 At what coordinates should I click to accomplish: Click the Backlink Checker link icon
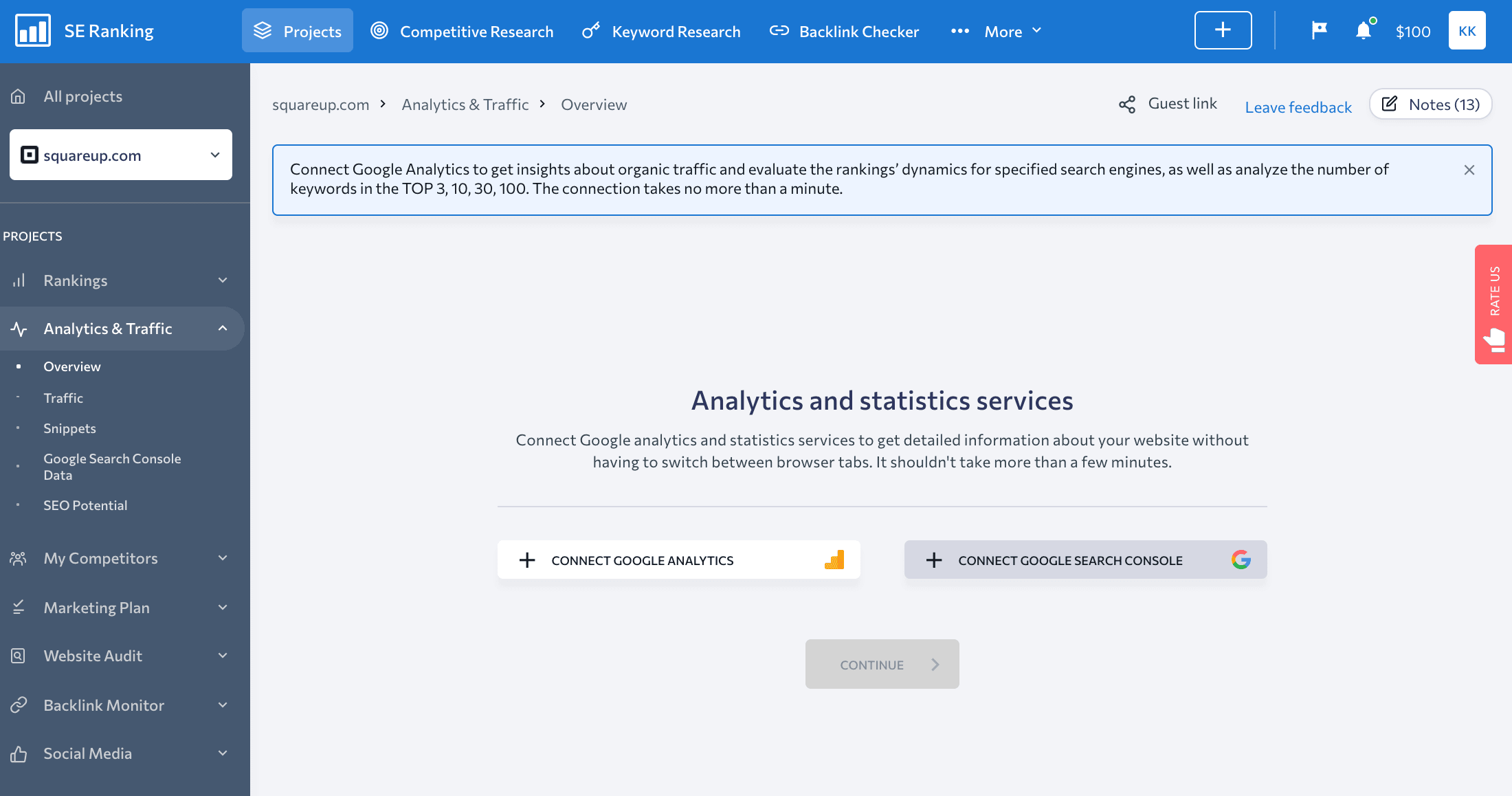[x=779, y=31]
